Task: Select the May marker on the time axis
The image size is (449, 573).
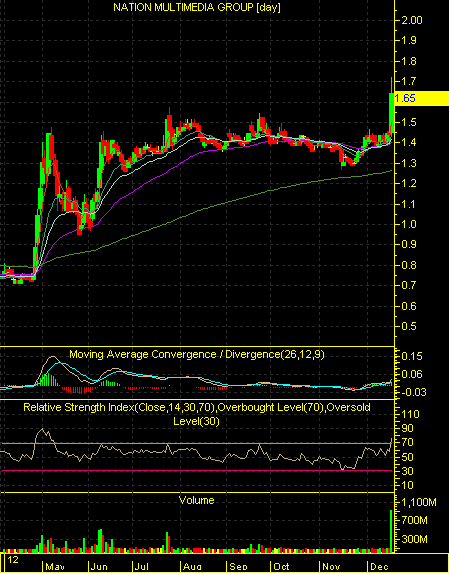Action: click(x=56, y=567)
